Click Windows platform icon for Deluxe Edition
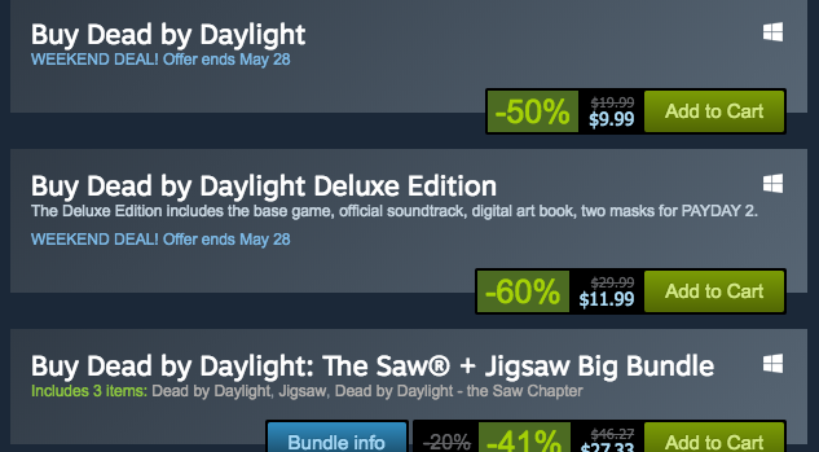 (x=772, y=184)
